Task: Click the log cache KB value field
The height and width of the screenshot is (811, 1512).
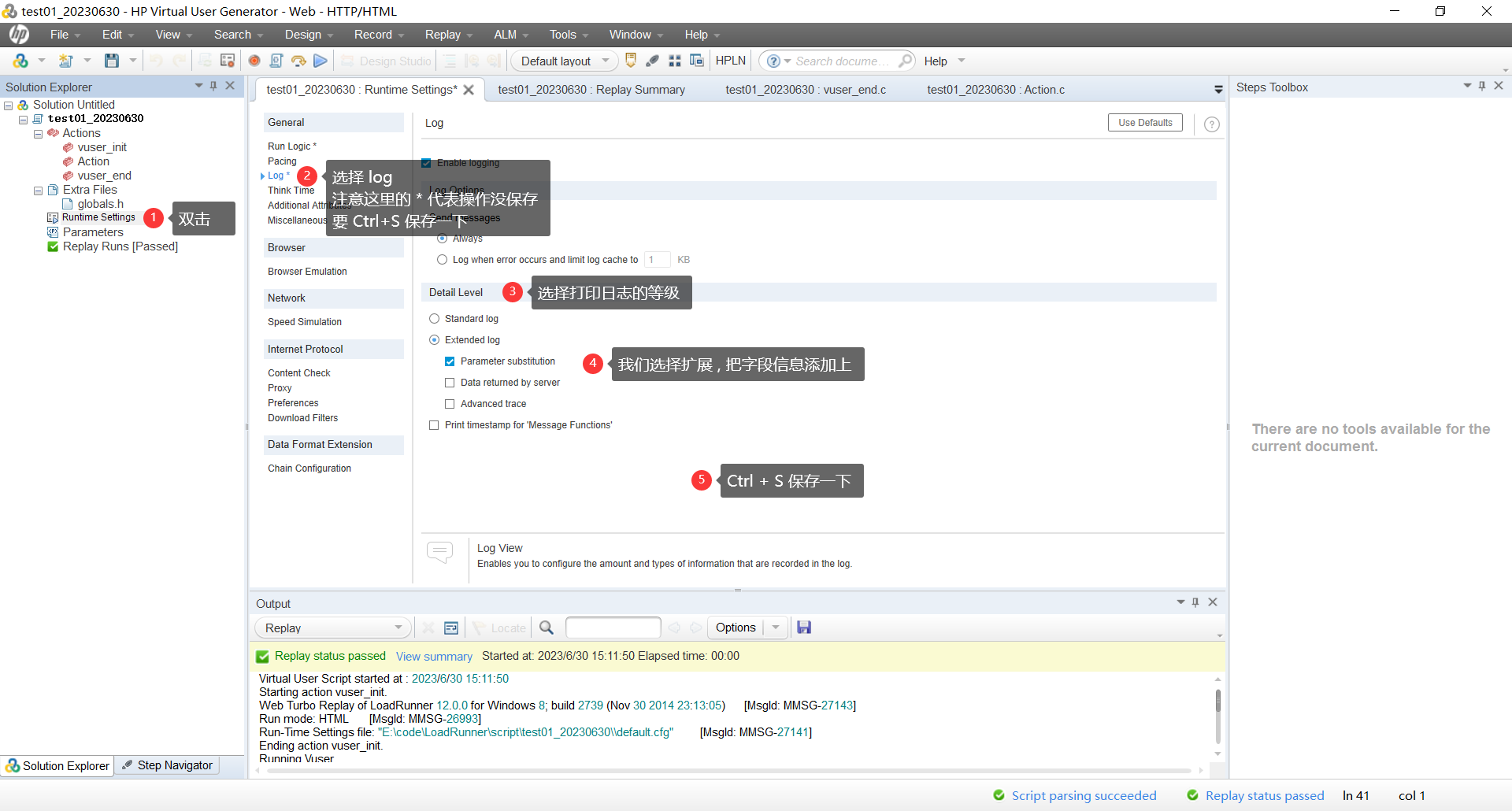Action: point(657,259)
